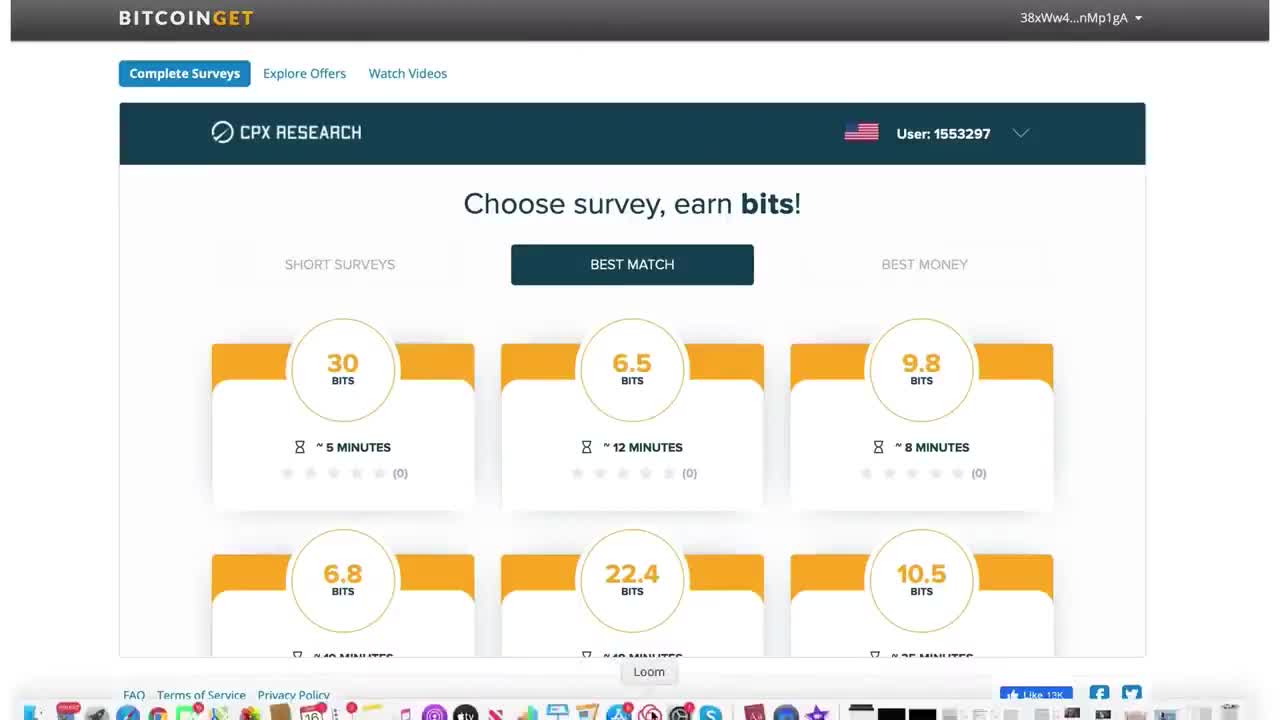The height and width of the screenshot is (720, 1280).
Task: Click star rating on 5 minutes survey
Action: (333, 473)
